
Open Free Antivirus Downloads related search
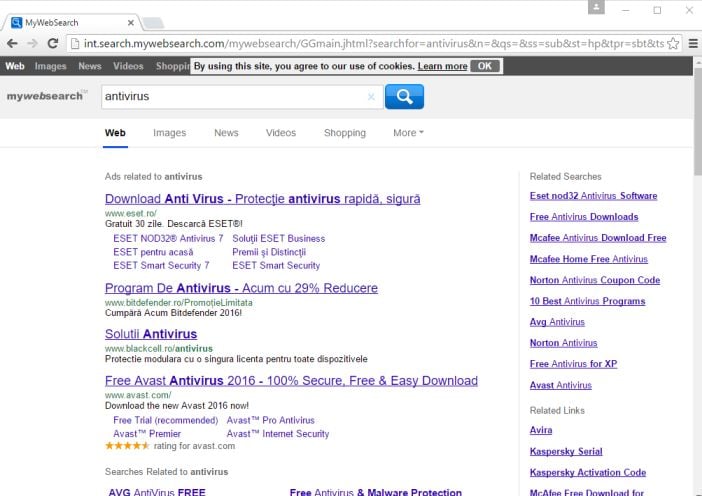coord(584,217)
